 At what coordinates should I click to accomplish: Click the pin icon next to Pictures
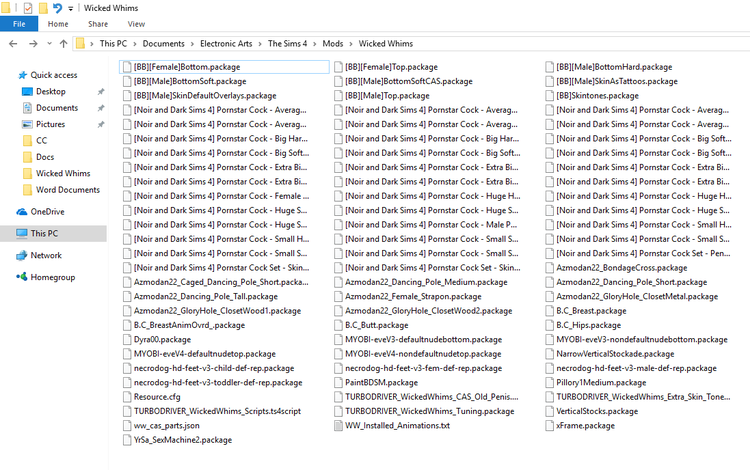click(x=101, y=124)
